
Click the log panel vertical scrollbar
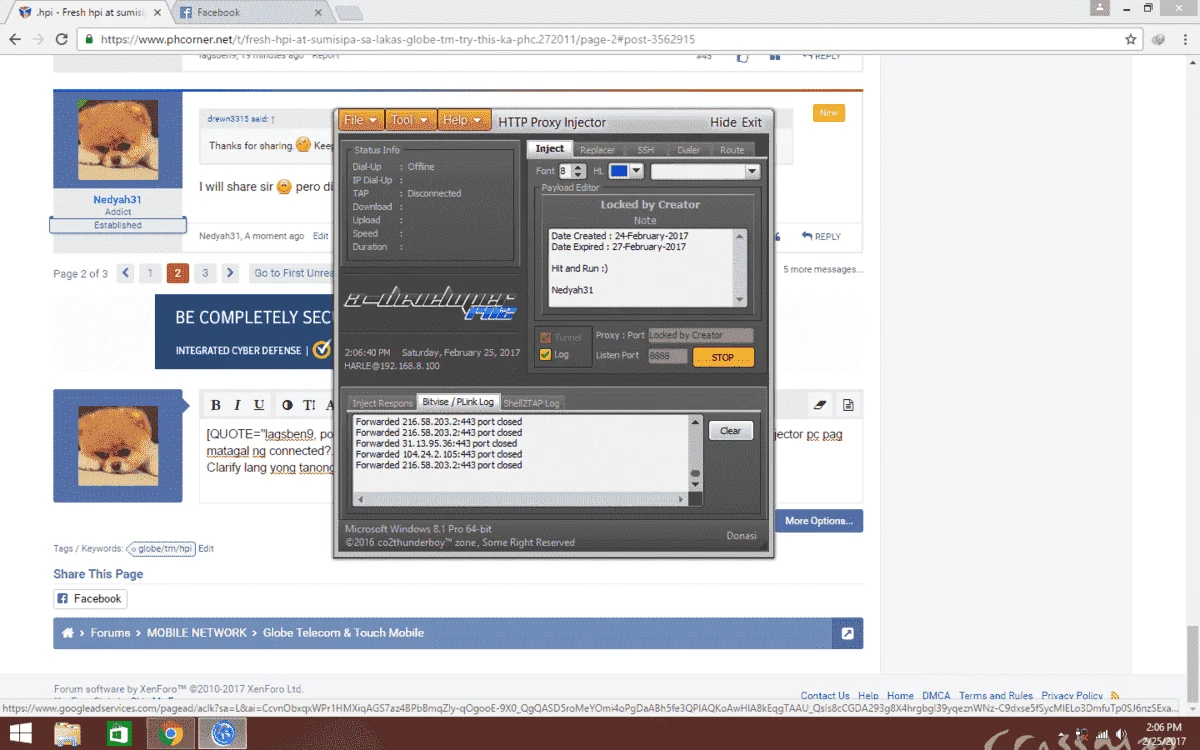click(695, 453)
